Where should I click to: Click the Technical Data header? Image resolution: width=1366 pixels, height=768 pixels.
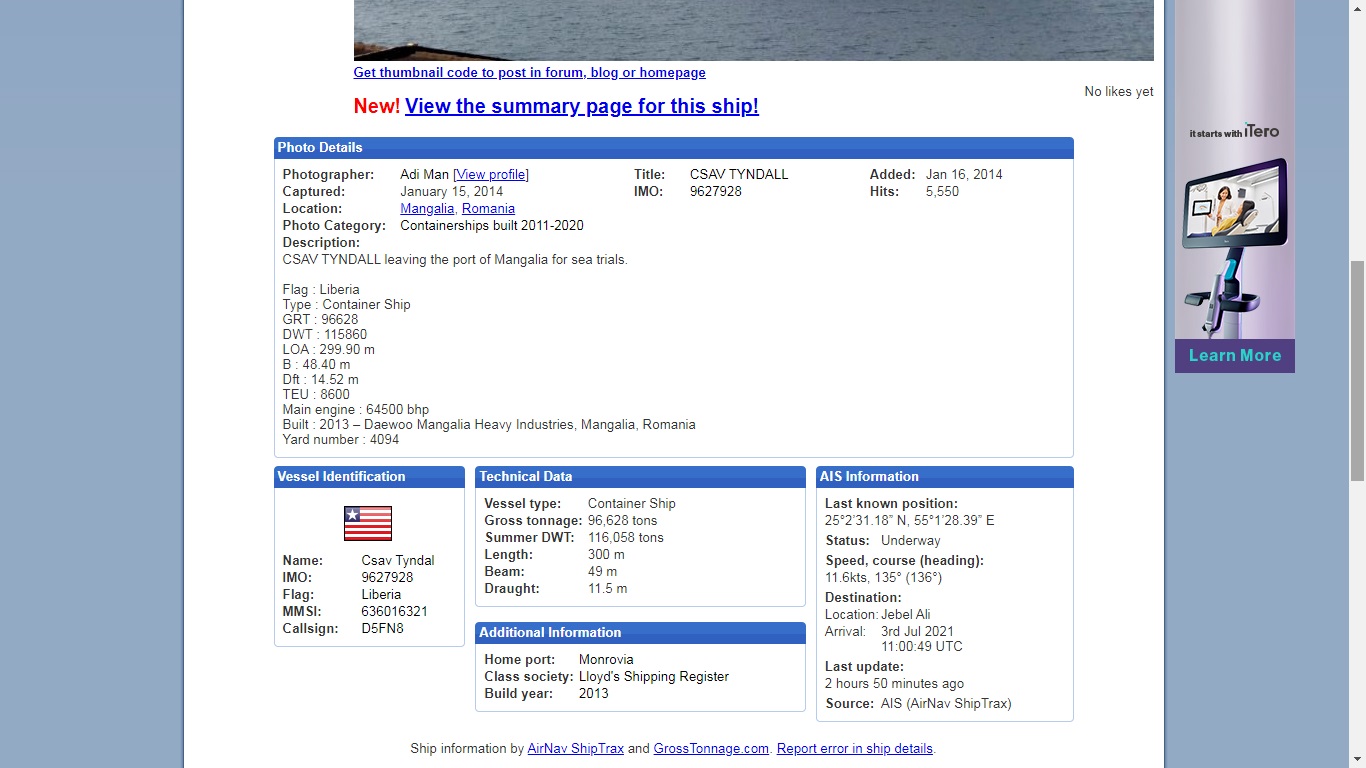(640, 477)
